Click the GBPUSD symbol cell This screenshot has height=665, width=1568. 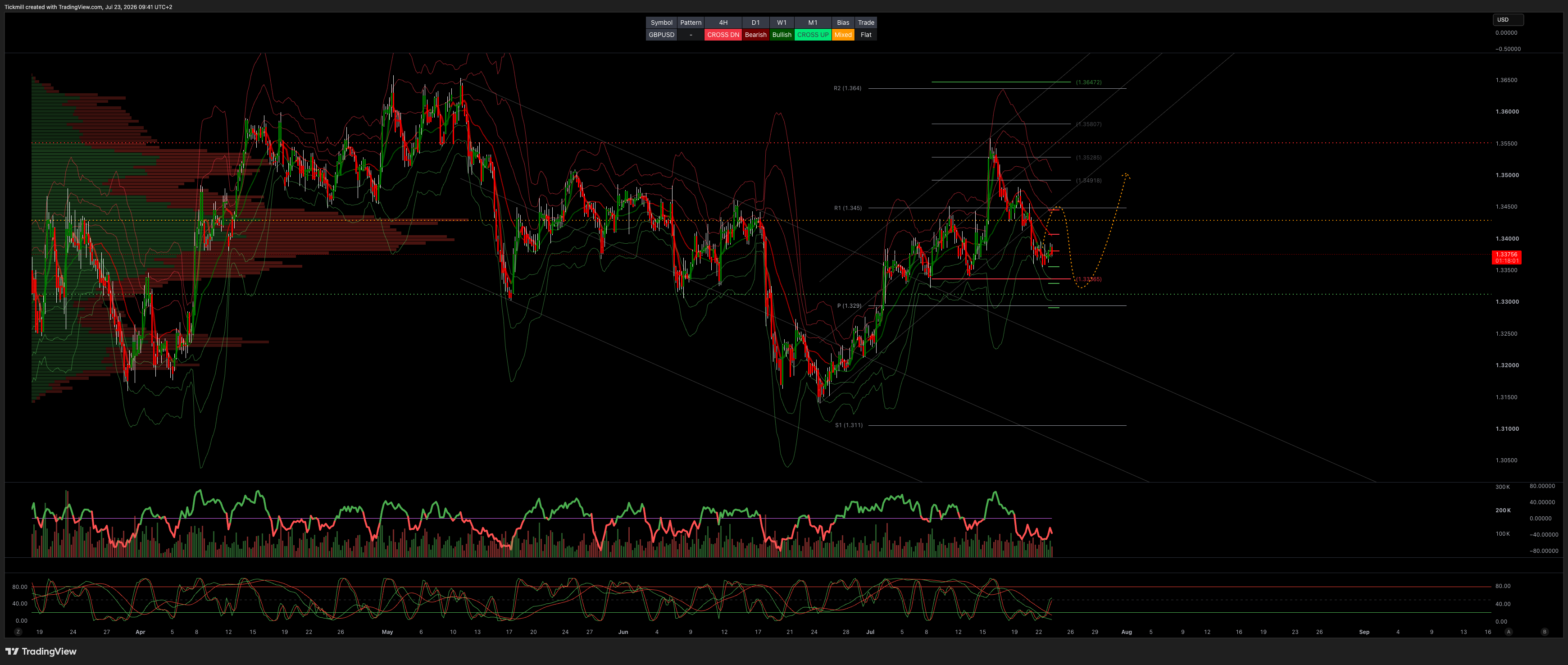661,35
